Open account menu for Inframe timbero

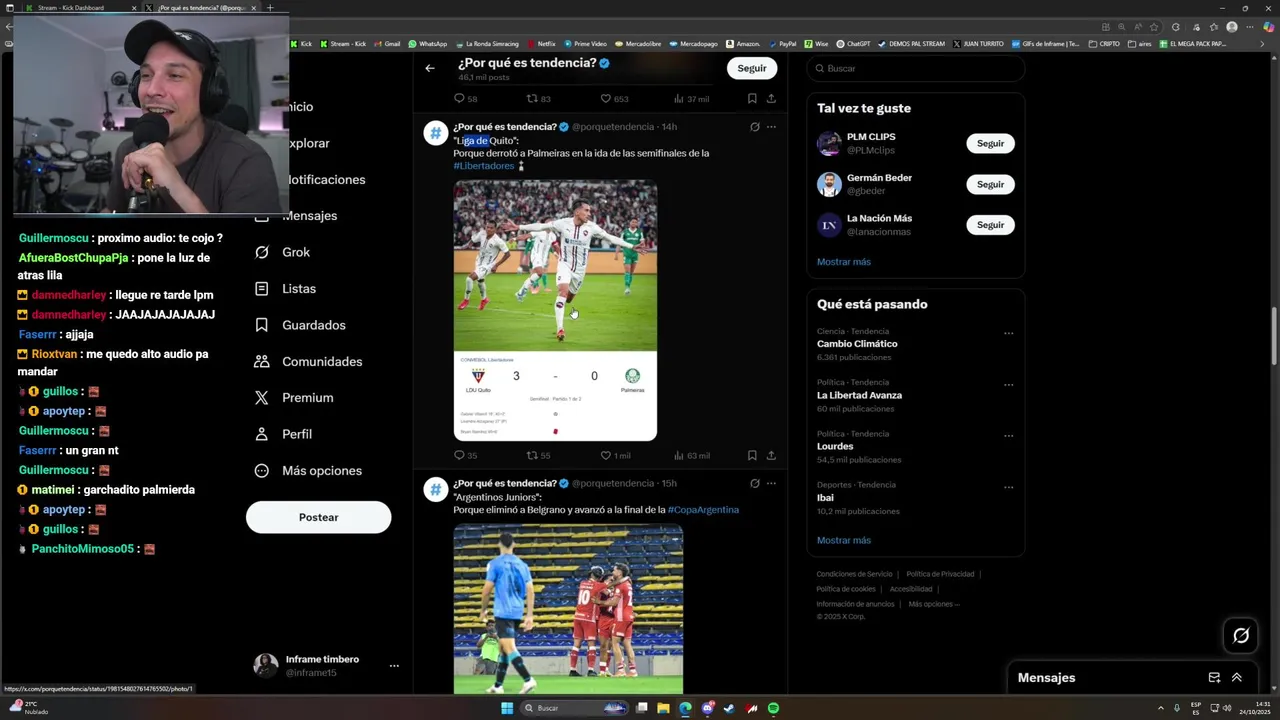[x=394, y=665]
